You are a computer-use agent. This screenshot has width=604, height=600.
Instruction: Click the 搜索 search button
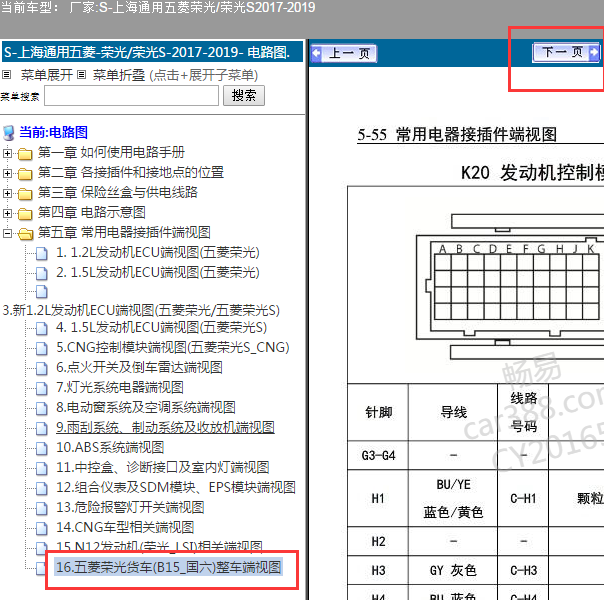pyautogui.click(x=244, y=96)
